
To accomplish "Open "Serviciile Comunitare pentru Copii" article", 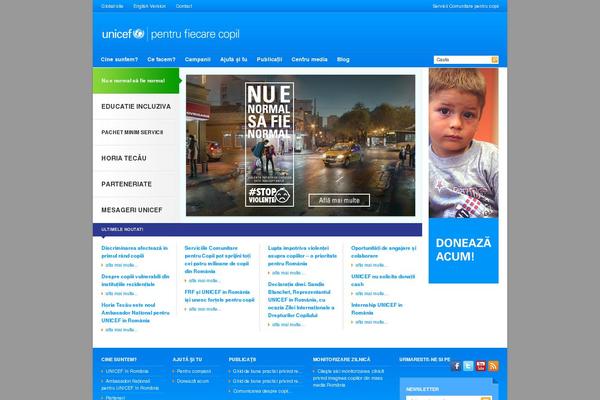I will click(218, 260).
